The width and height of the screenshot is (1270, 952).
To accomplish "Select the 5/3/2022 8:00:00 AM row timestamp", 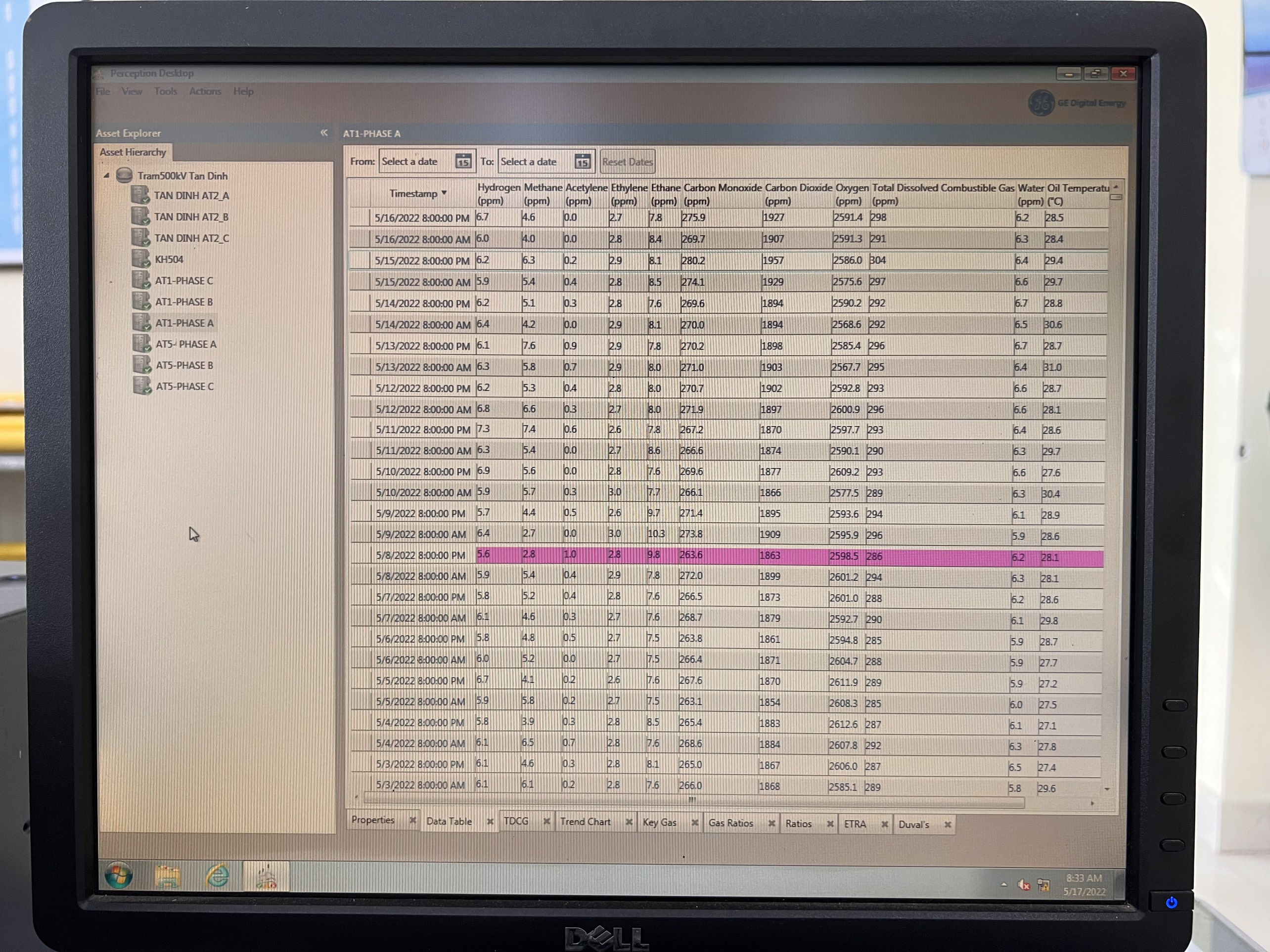I will [420, 785].
